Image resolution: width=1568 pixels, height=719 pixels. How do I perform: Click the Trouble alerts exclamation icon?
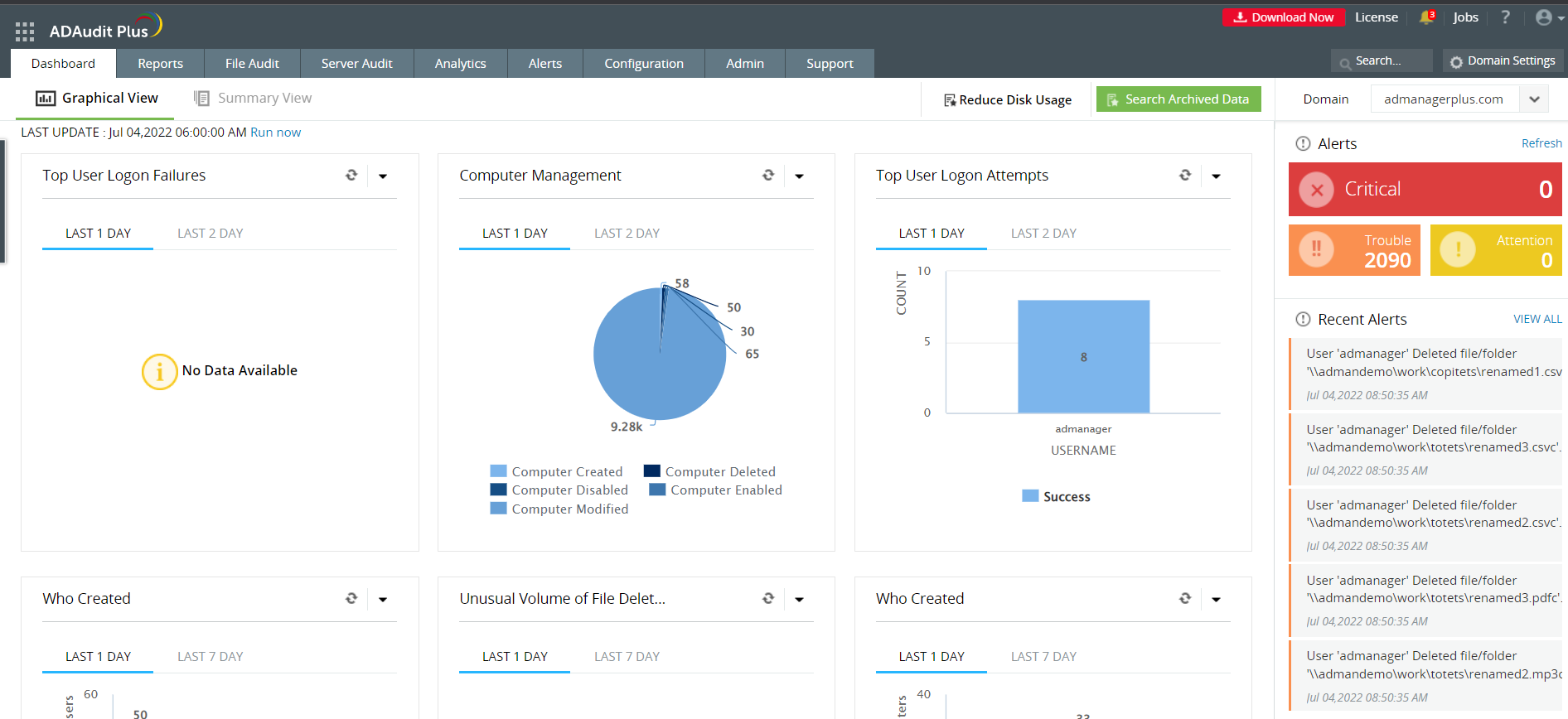[1316, 249]
